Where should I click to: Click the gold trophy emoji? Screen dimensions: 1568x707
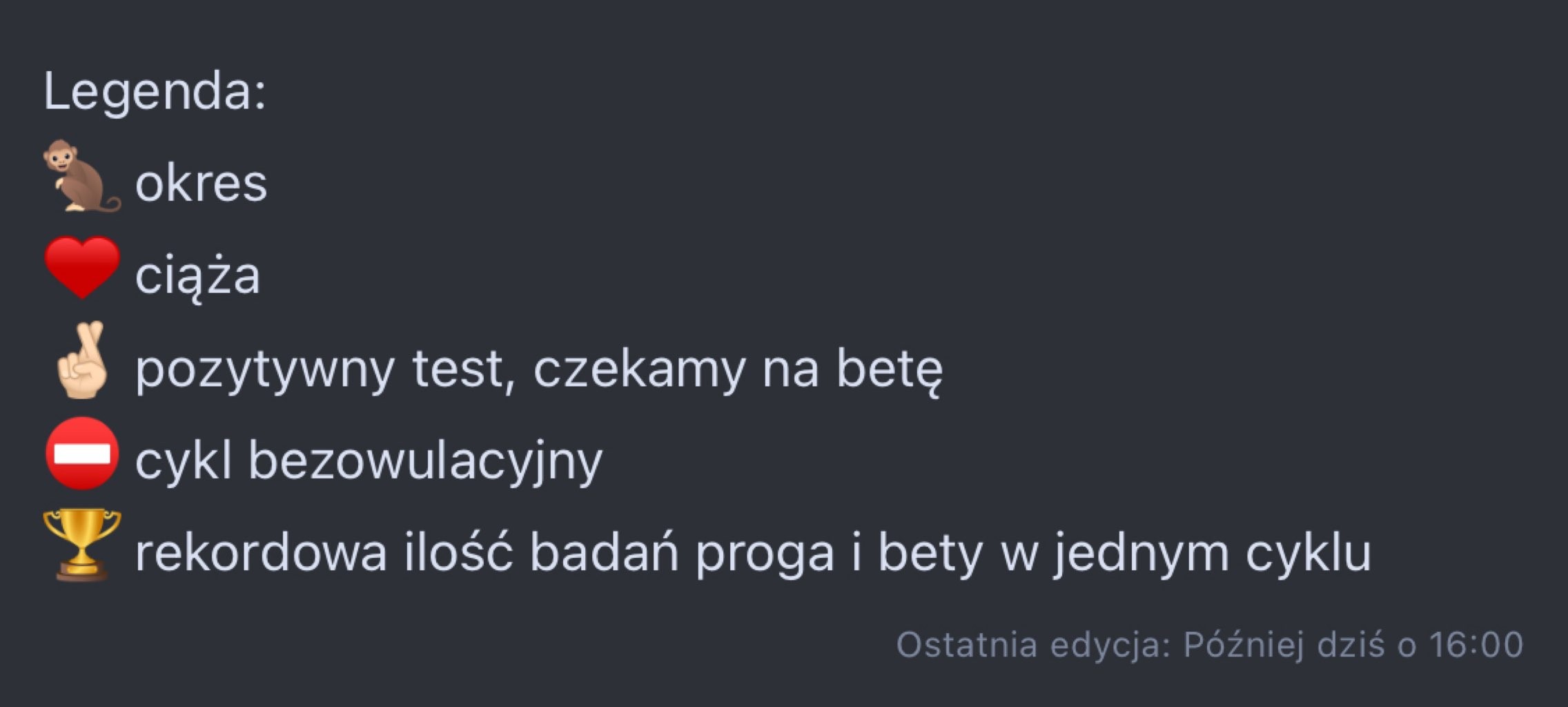(x=81, y=544)
